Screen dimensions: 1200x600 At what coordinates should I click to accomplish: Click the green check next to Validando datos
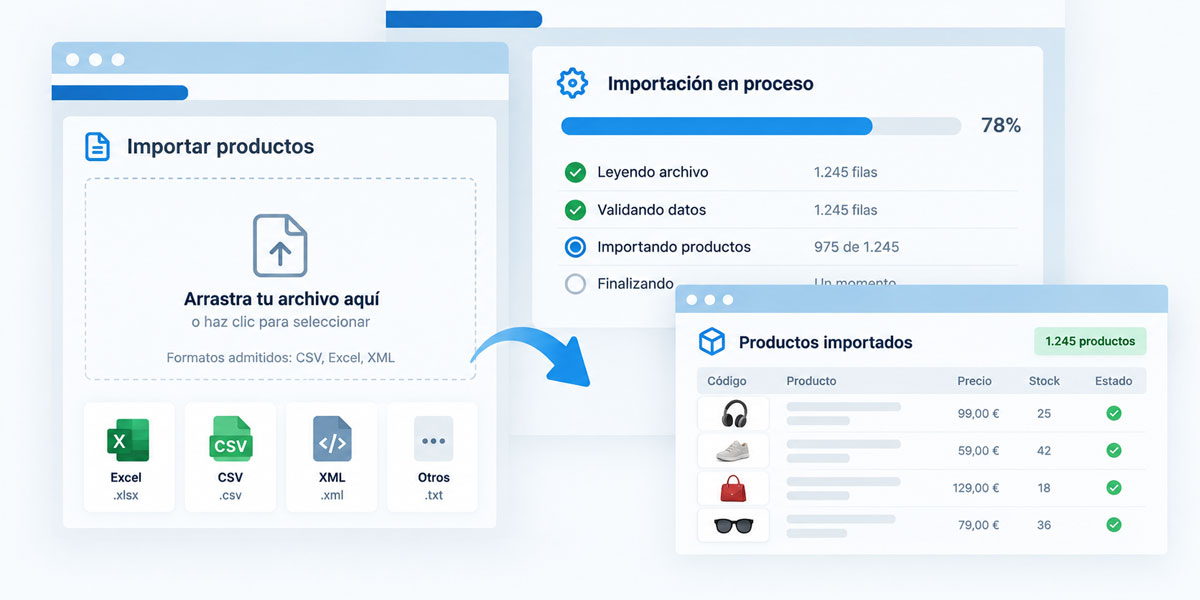(x=575, y=210)
